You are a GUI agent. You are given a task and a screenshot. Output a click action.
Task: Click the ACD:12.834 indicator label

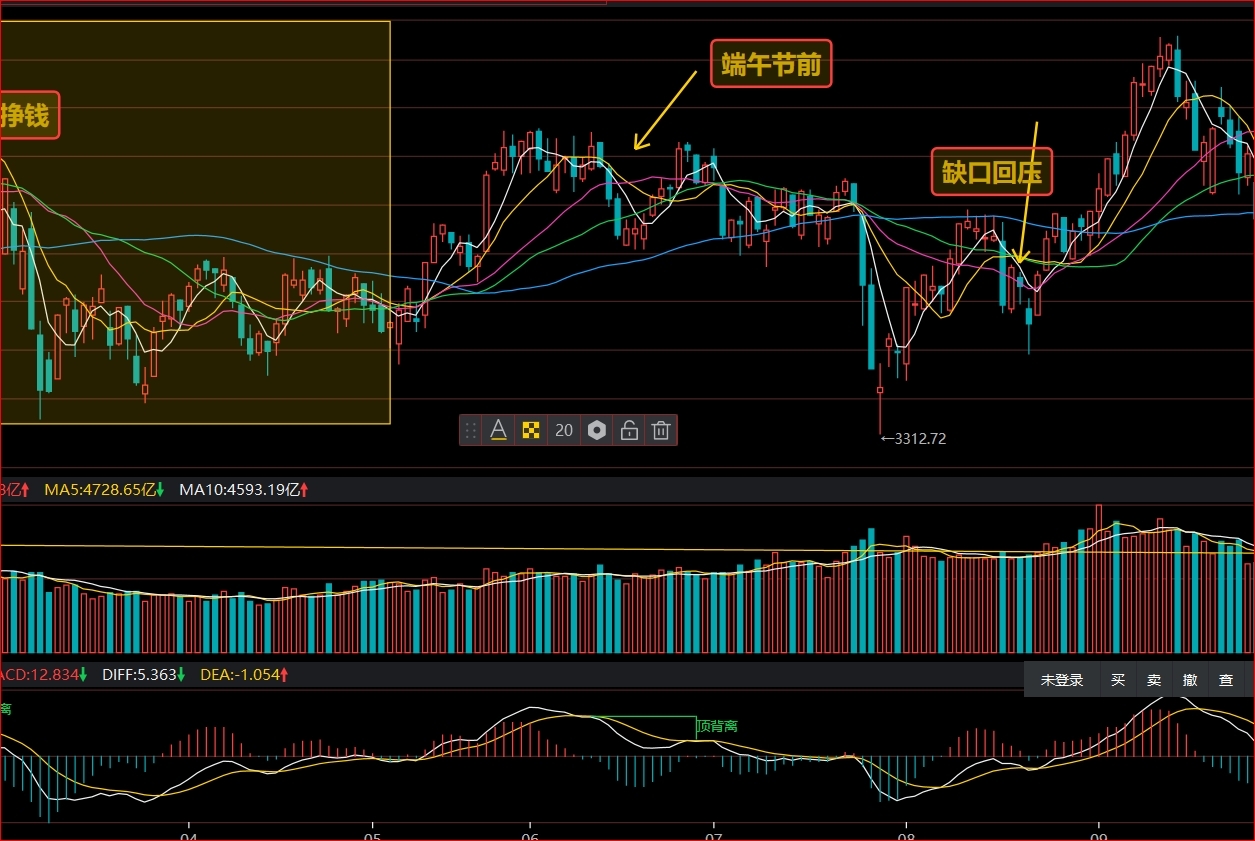click(44, 675)
